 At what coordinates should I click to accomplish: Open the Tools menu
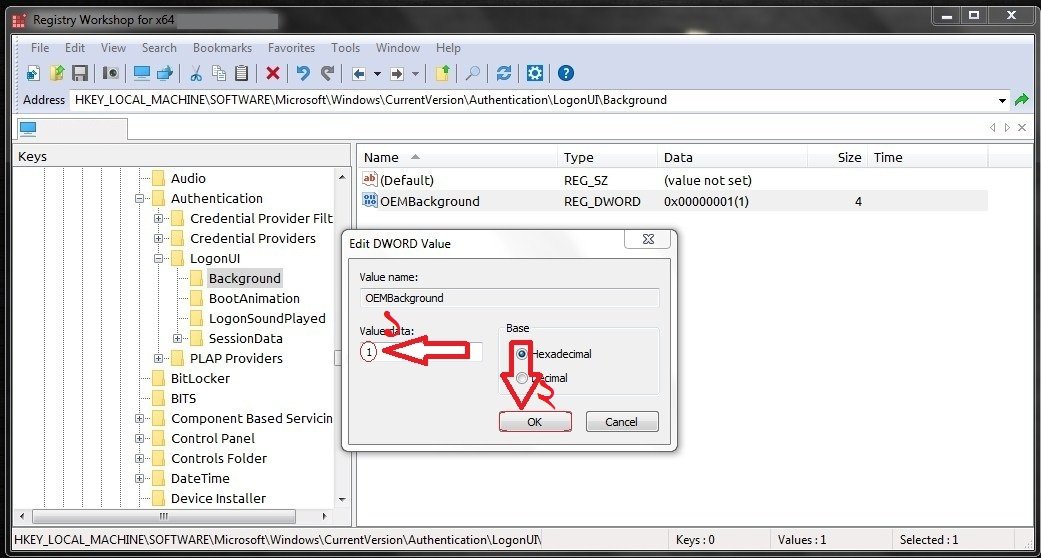coord(345,48)
